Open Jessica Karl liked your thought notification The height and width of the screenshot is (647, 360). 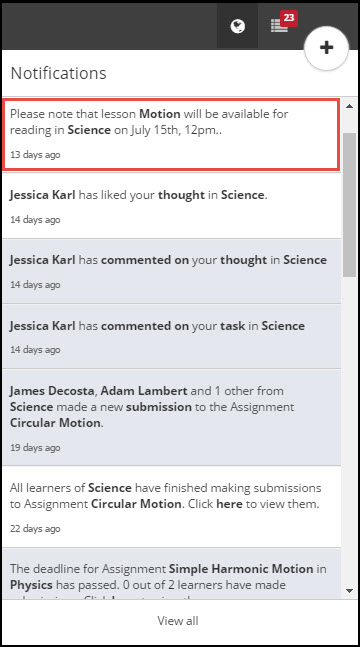click(x=171, y=205)
